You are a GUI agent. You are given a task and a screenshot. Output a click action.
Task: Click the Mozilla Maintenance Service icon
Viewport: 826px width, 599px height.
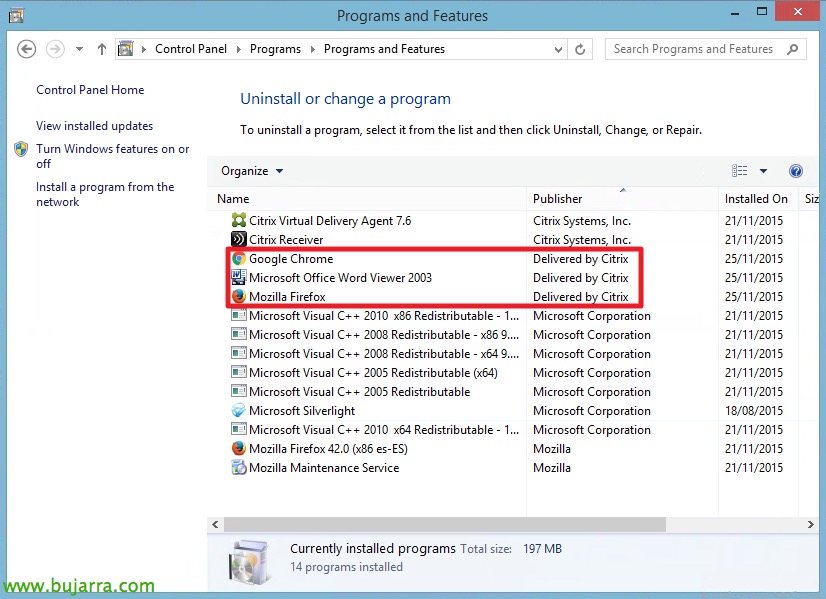239,467
